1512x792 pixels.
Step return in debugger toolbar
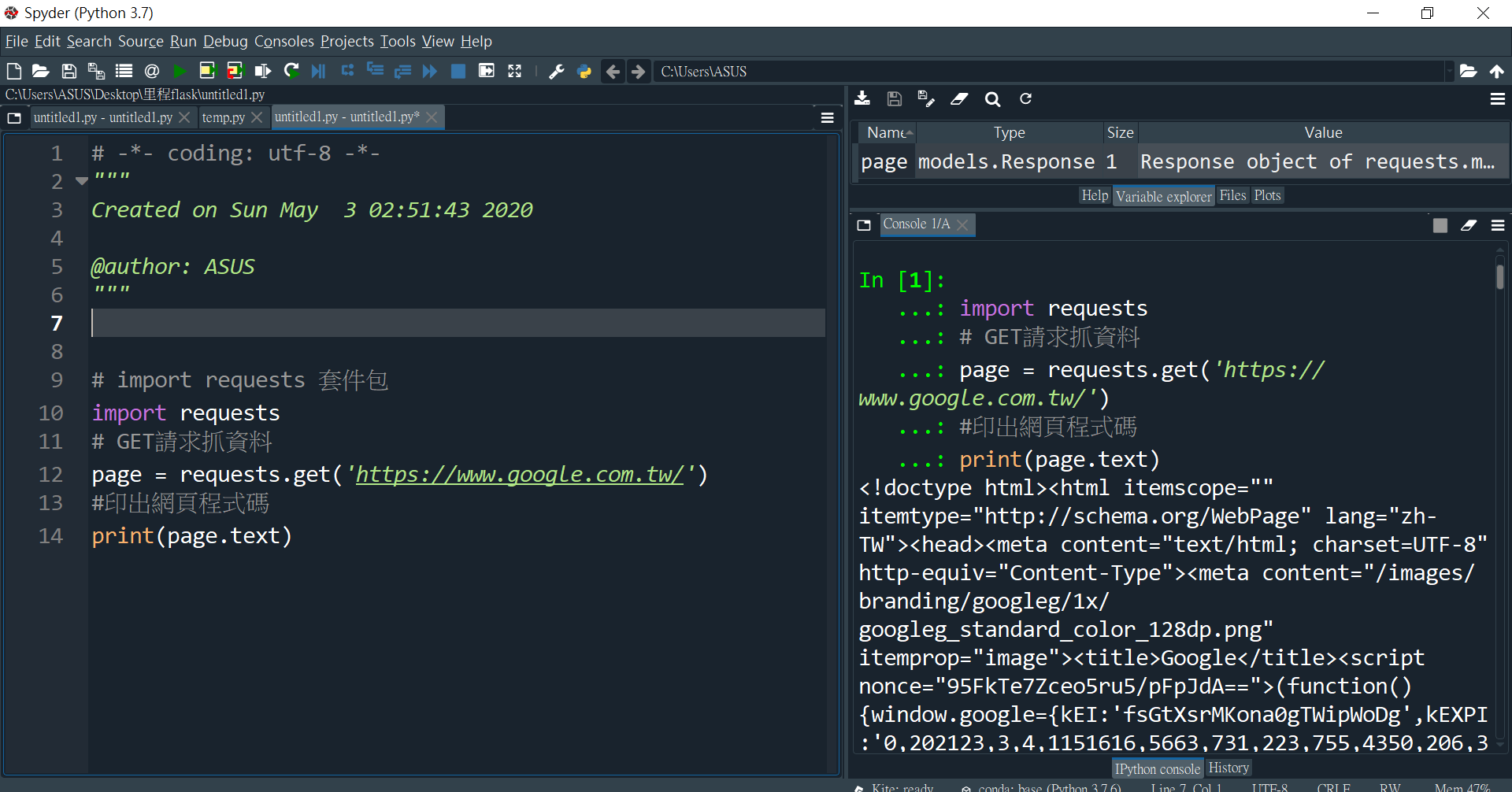(402, 71)
